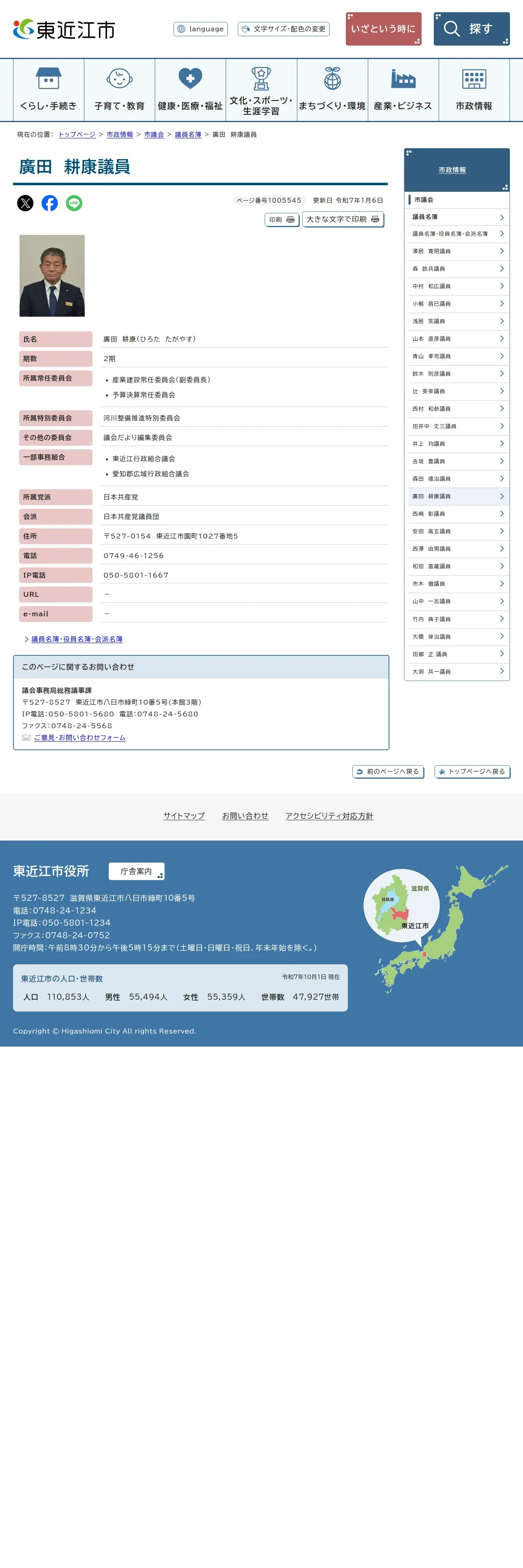Select 竹内 典子議員 in sidebar list
The width and height of the screenshot is (523, 1568).
click(x=457, y=619)
